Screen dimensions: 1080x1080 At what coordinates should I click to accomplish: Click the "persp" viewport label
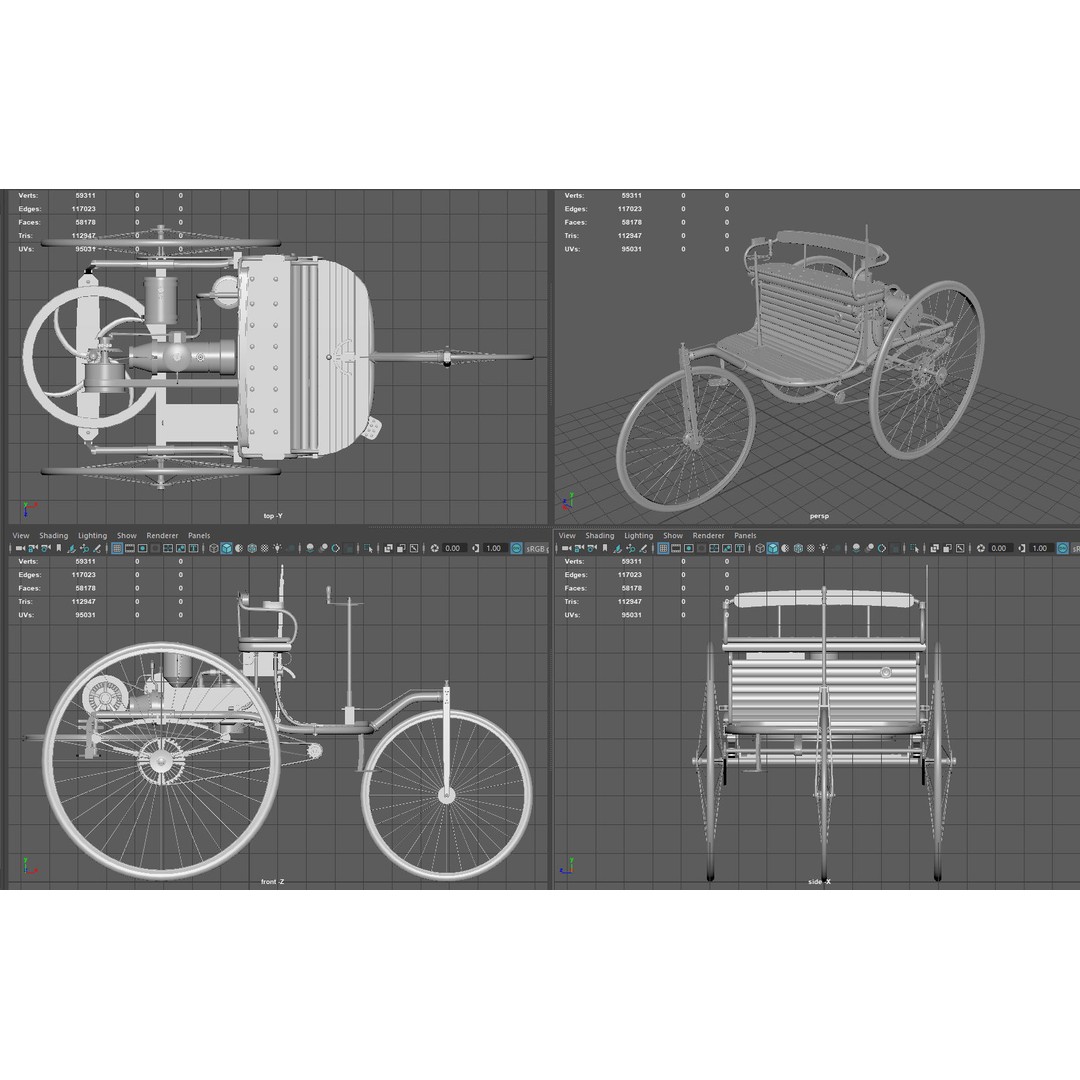click(x=819, y=516)
